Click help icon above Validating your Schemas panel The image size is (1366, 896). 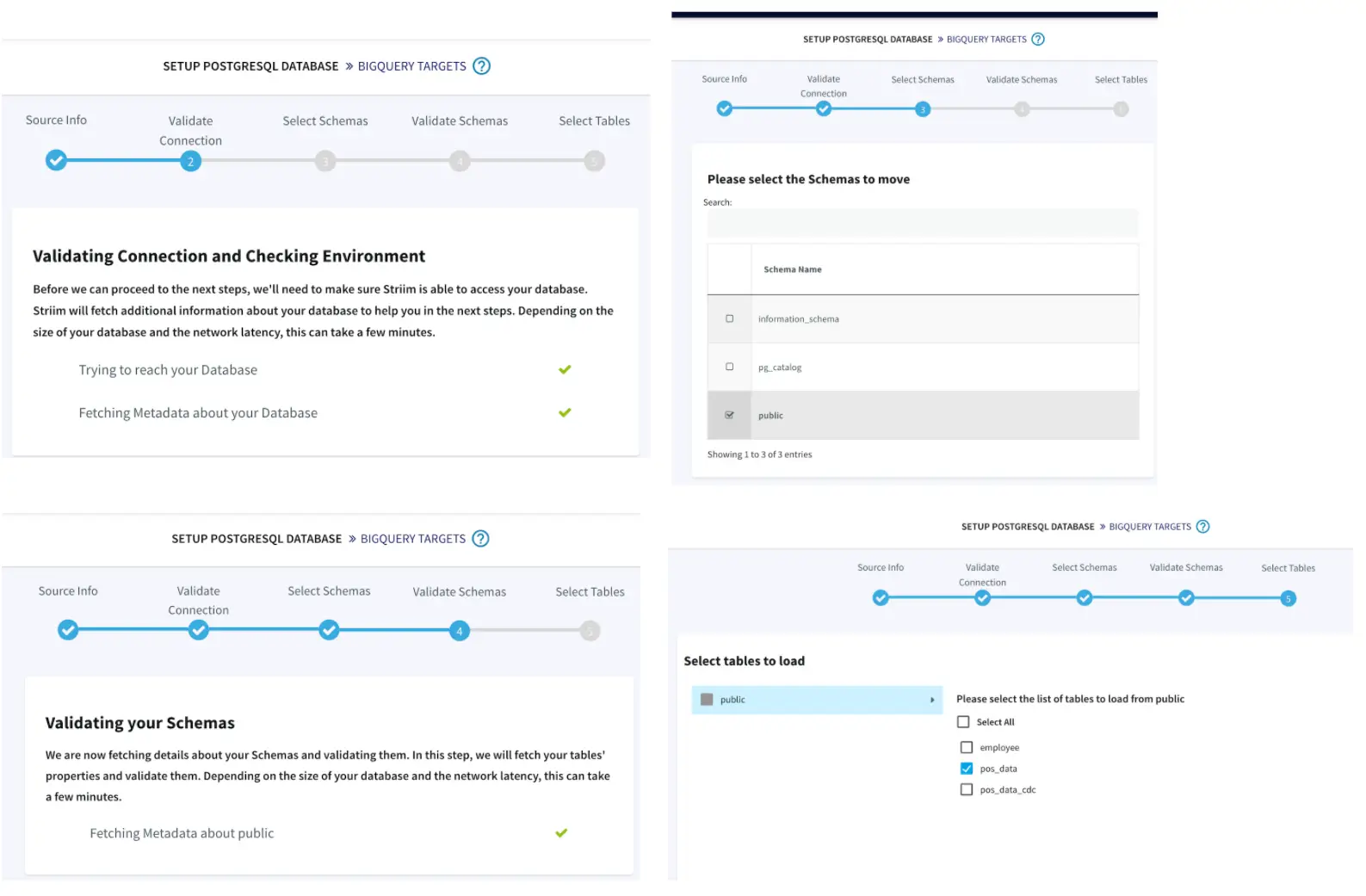tap(481, 539)
